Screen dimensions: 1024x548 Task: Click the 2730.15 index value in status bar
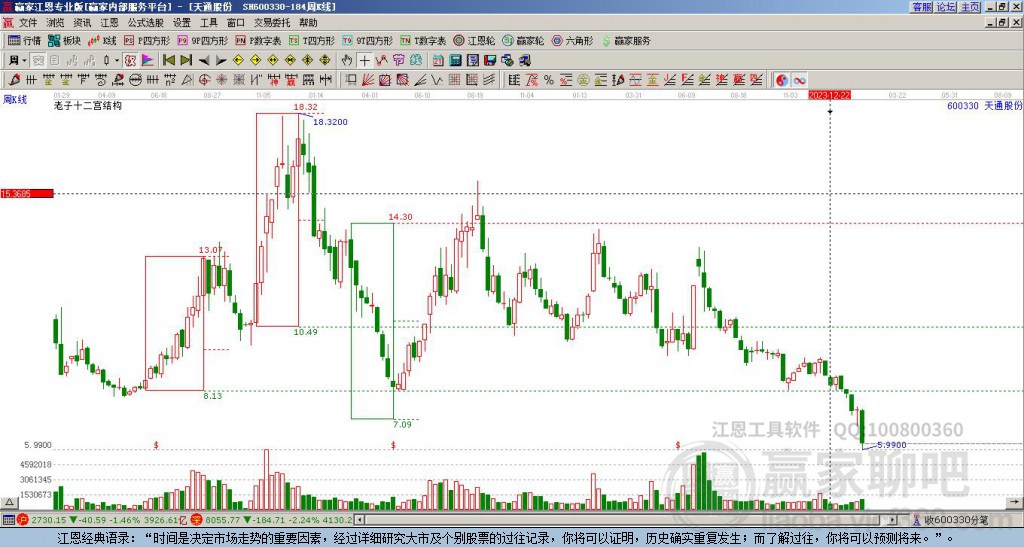pyautogui.click(x=50, y=520)
